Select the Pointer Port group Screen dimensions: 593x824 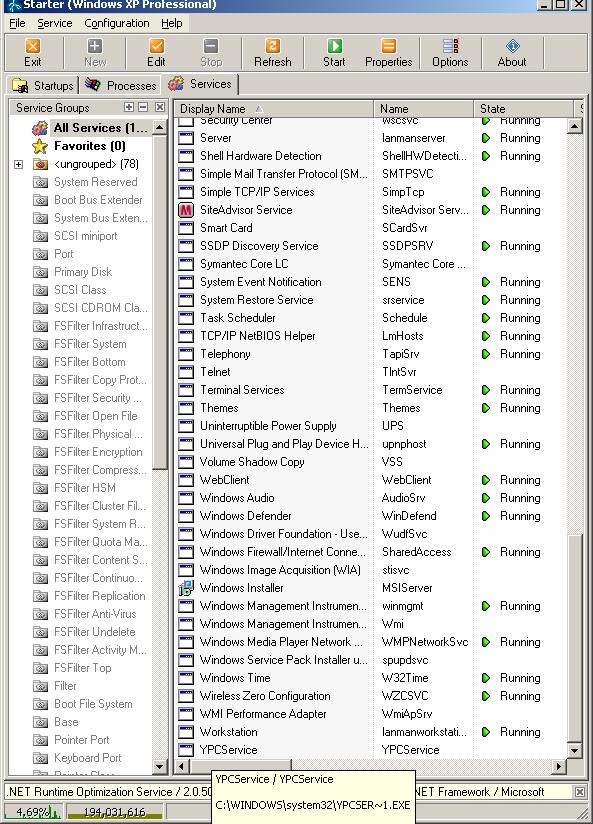click(x=81, y=740)
